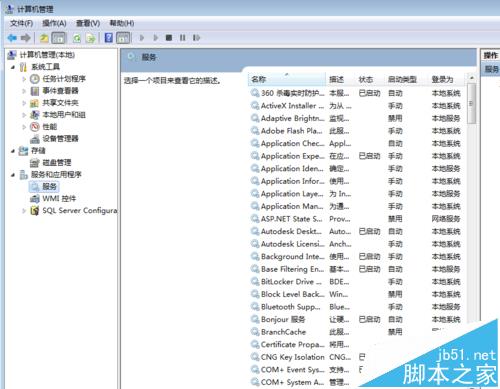Viewport: 500px width, 389px height.
Task: Select the ActiveX Installer service
Action: point(356,106)
